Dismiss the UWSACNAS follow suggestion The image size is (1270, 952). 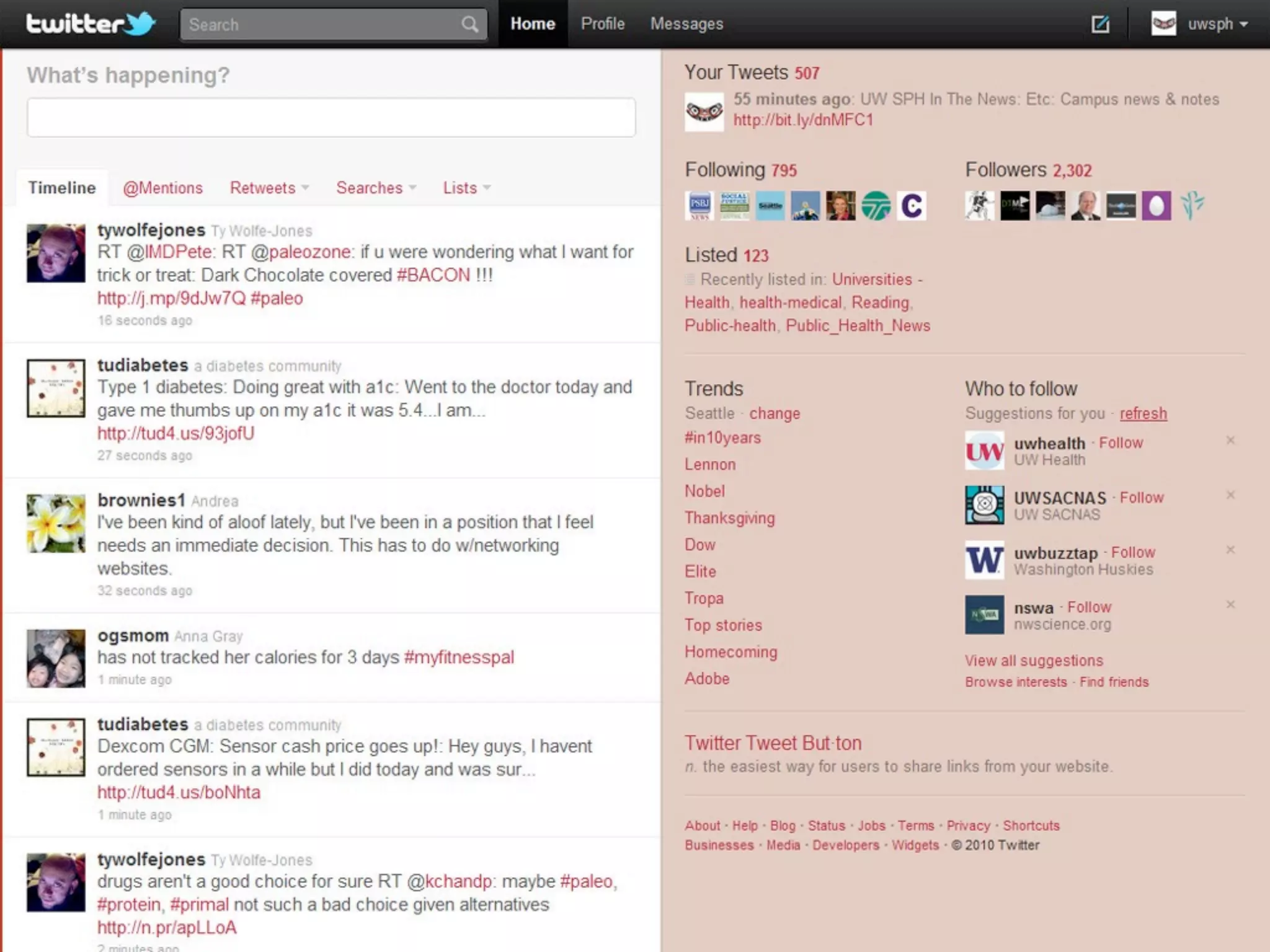coord(1230,495)
